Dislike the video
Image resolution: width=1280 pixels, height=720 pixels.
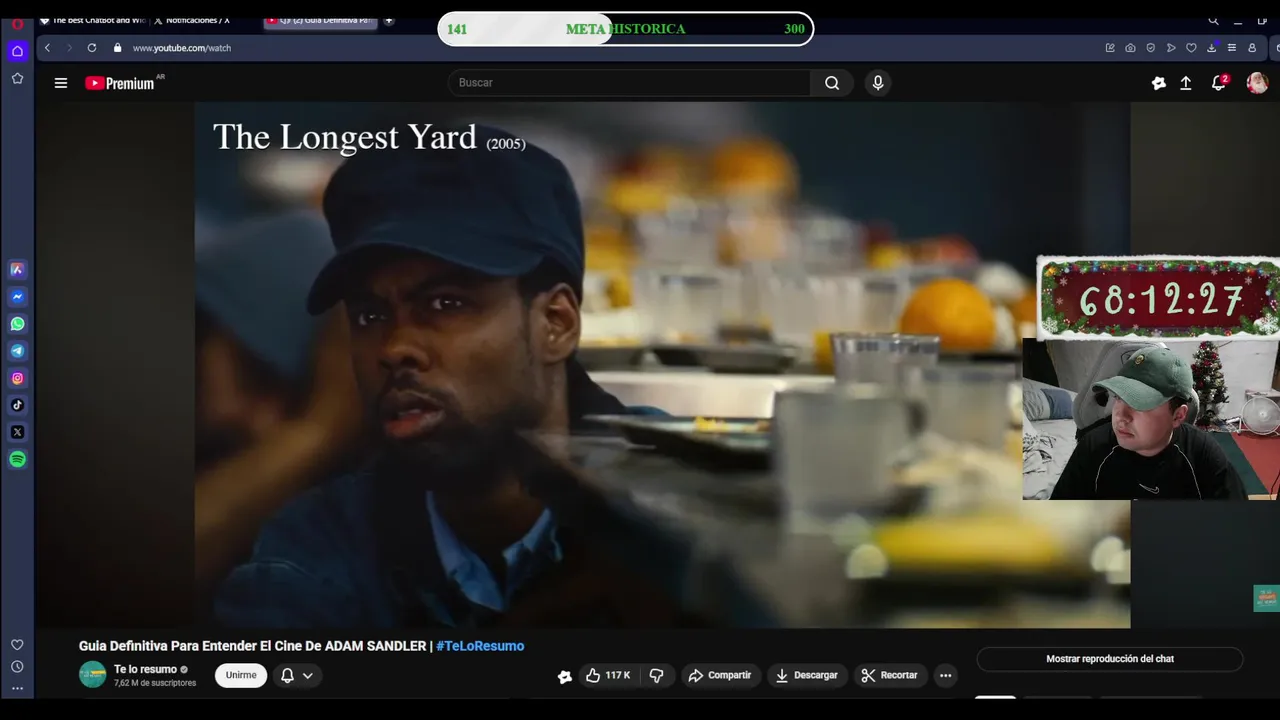pos(656,675)
